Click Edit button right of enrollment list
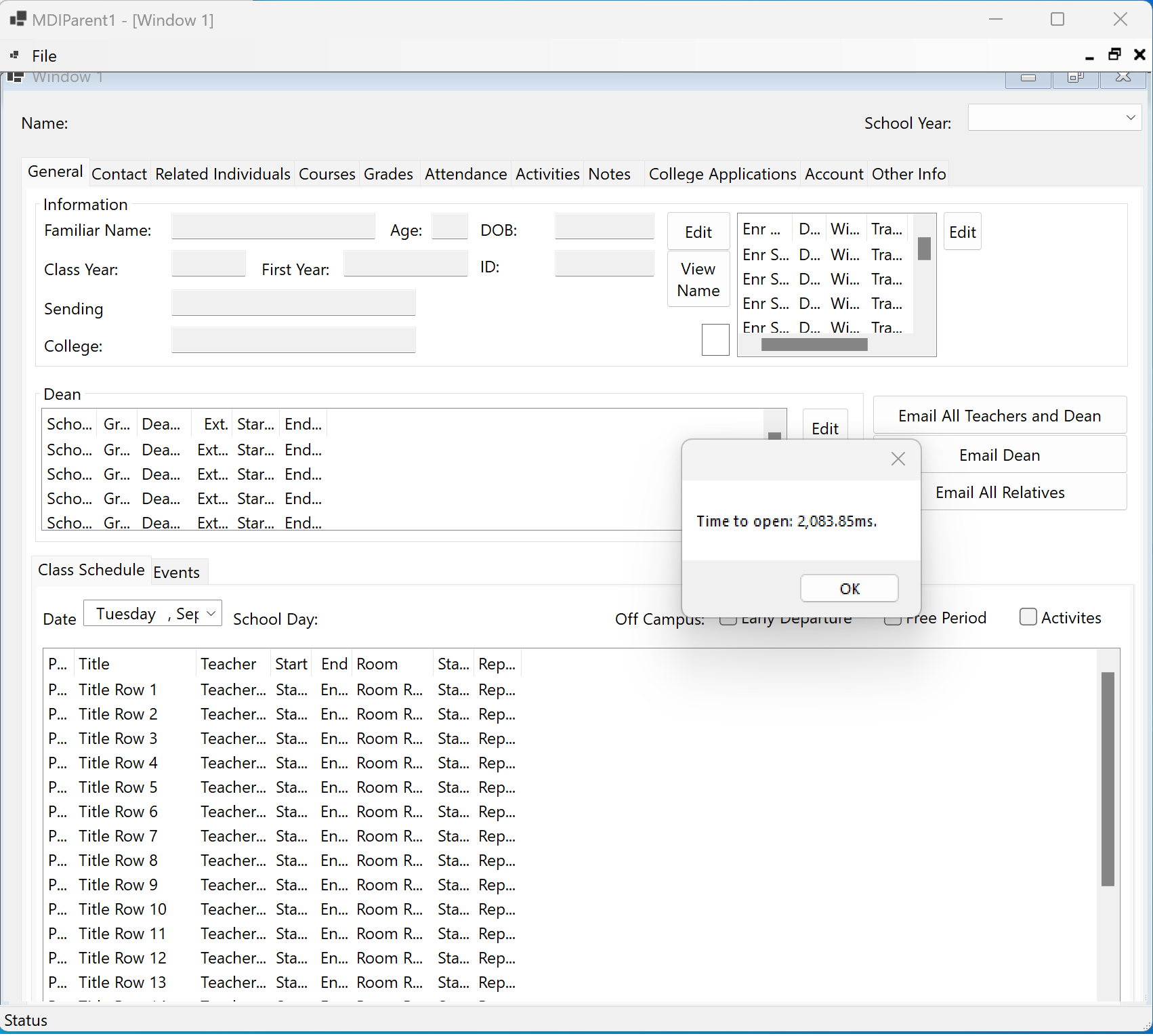The image size is (1153, 1036). [962, 232]
